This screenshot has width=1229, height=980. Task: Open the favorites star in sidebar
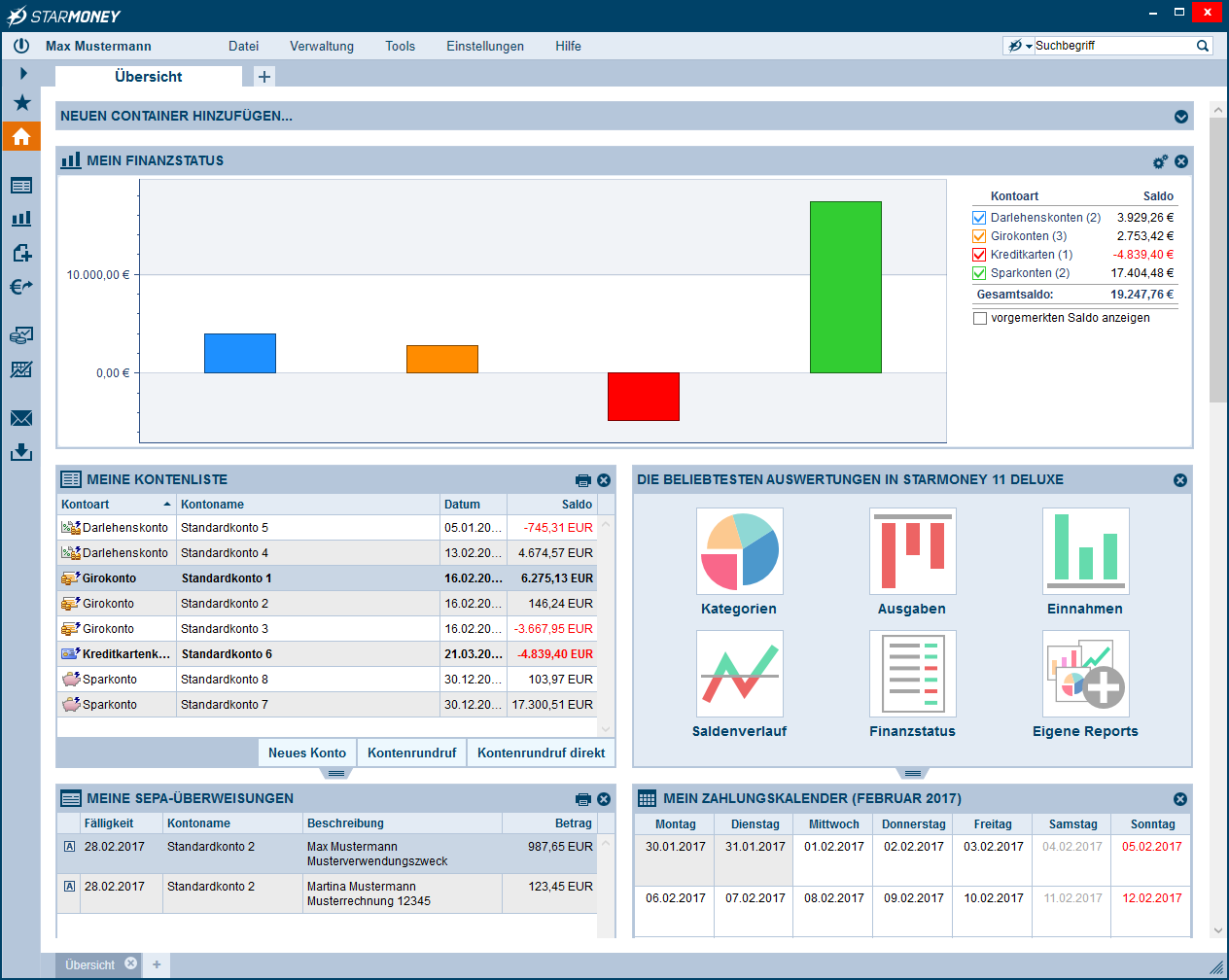tap(21, 103)
